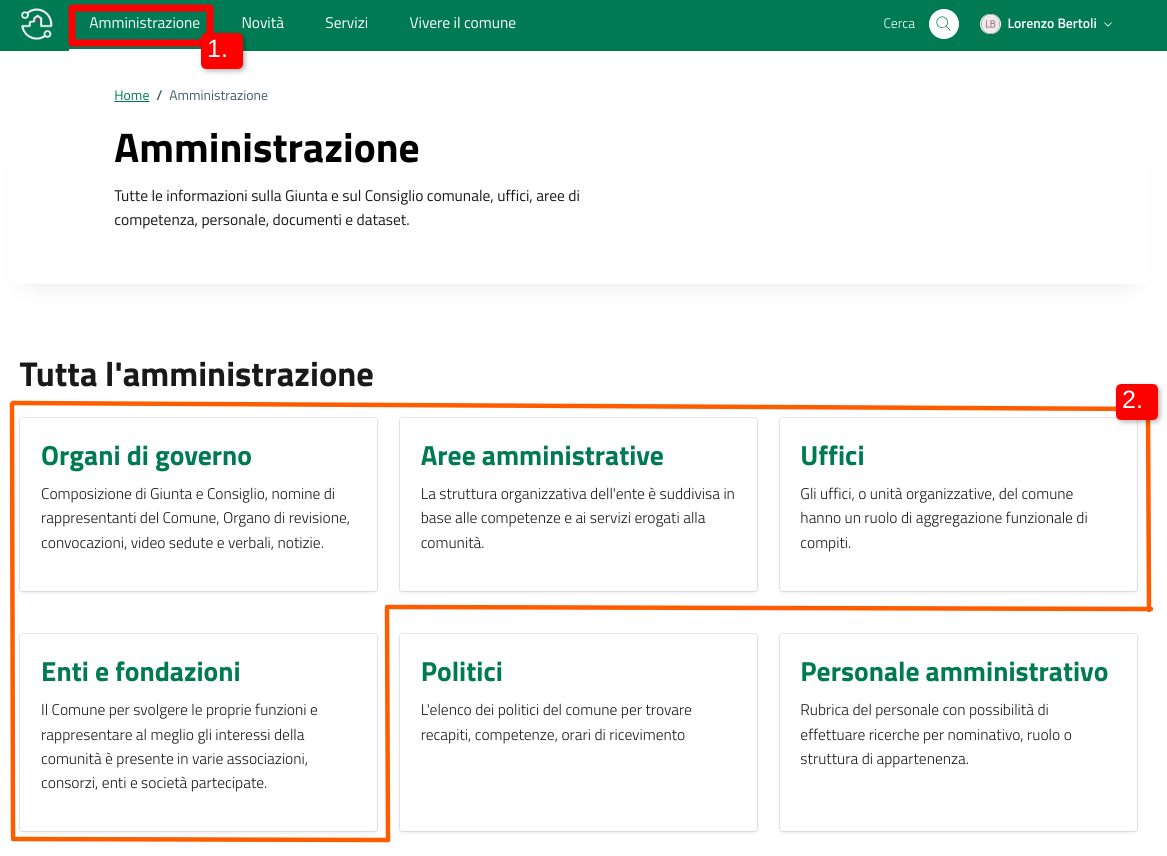Open search with the magnifying glass icon
The width and height of the screenshot is (1167, 856).
click(943, 23)
